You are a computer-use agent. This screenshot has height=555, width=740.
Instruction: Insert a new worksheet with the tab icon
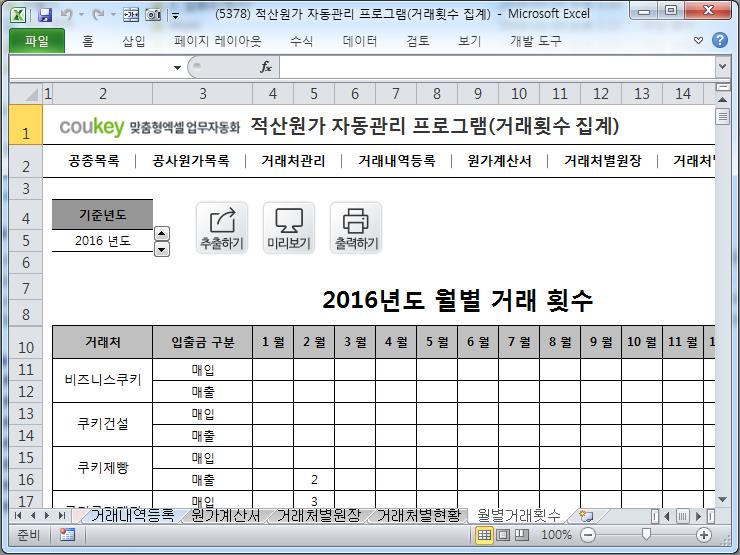(587, 516)
